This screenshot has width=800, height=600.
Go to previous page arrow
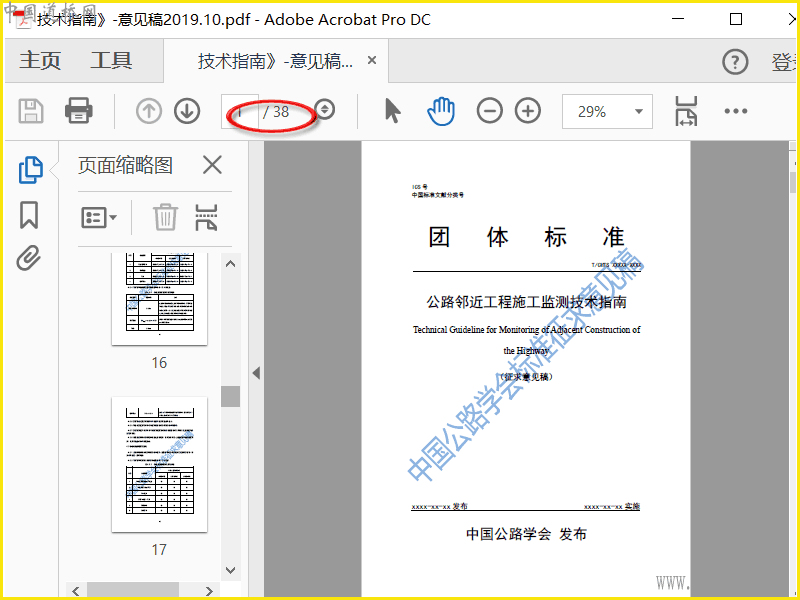click(x=148, y=111)
